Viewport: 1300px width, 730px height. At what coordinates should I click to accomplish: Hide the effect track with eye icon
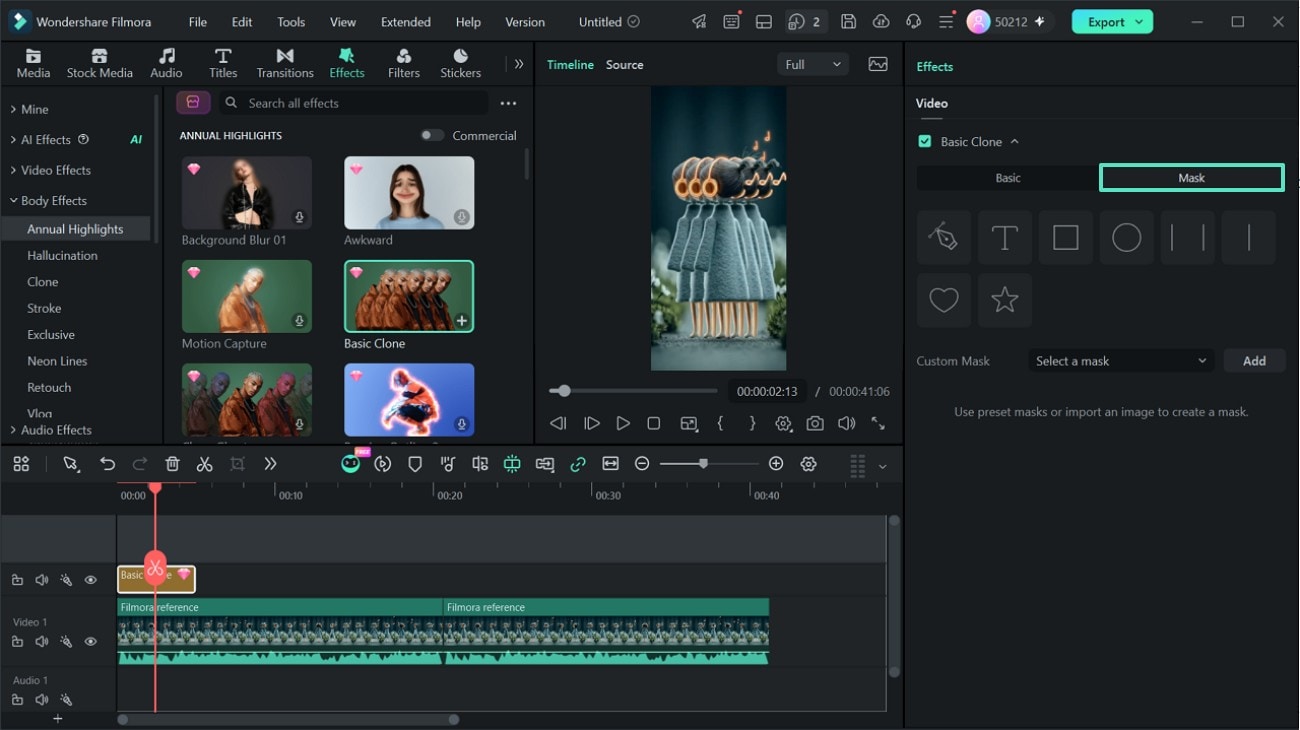pos(90,580)
